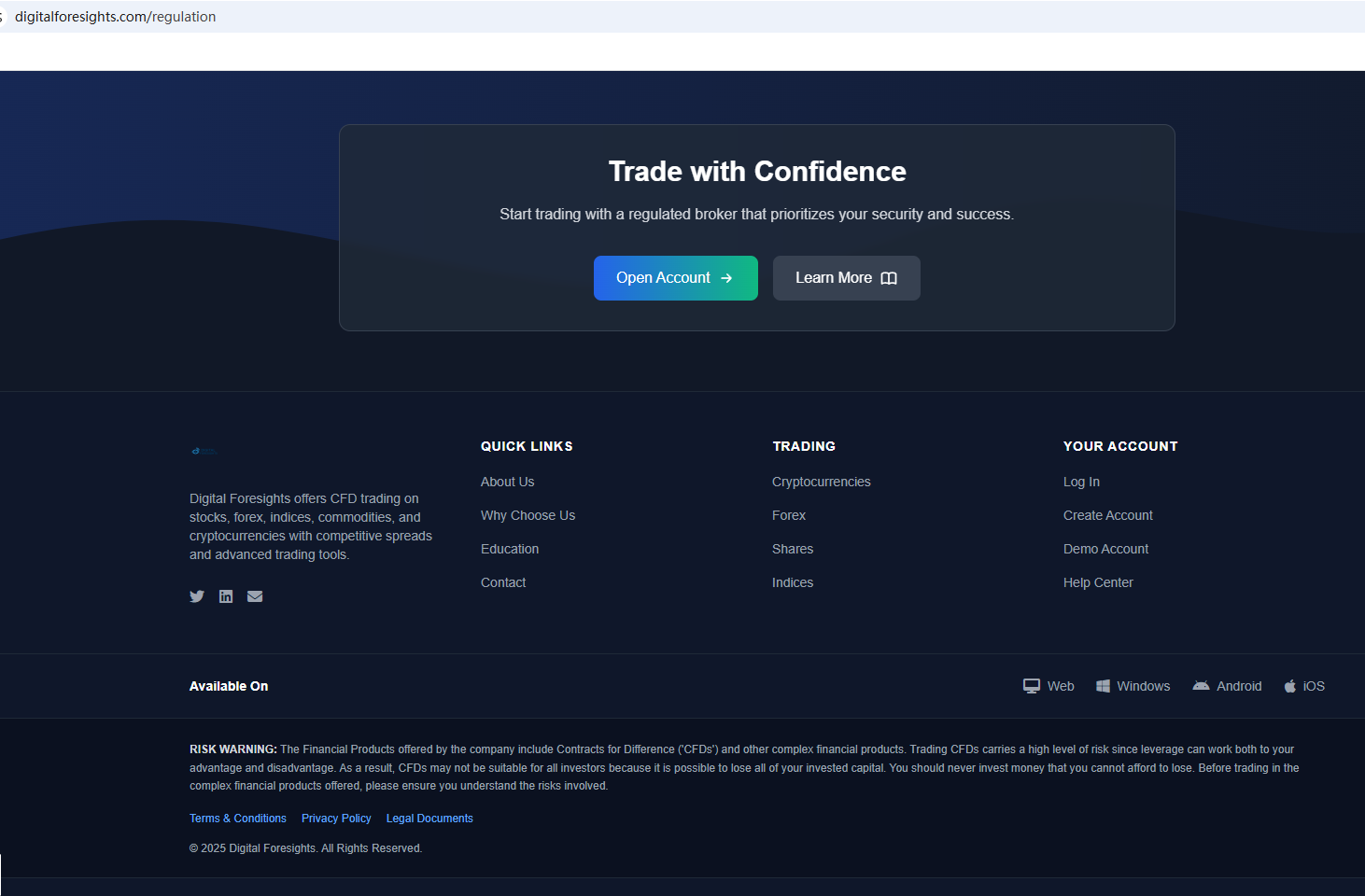Click the Digital Foresights footer logo
Image resolution: width=1365 pixels, height=896 pixels.
[204, 451]
